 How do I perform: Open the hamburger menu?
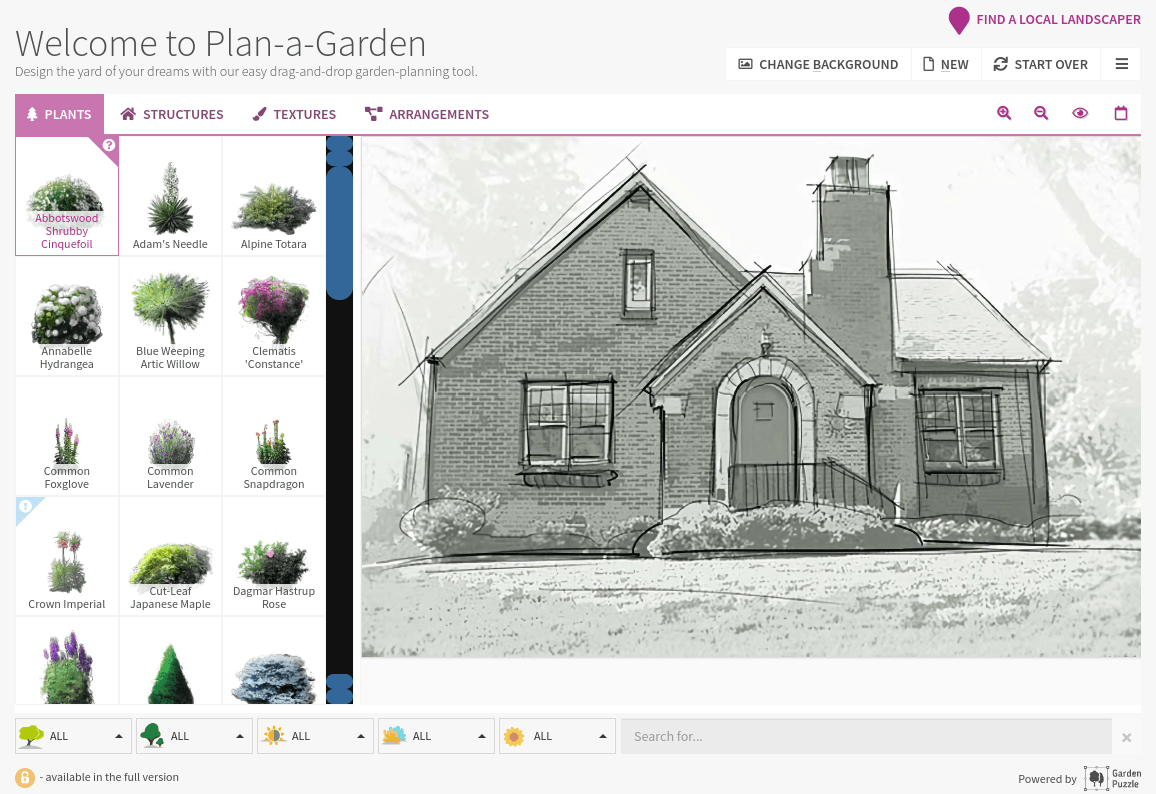pos(1122,64)
